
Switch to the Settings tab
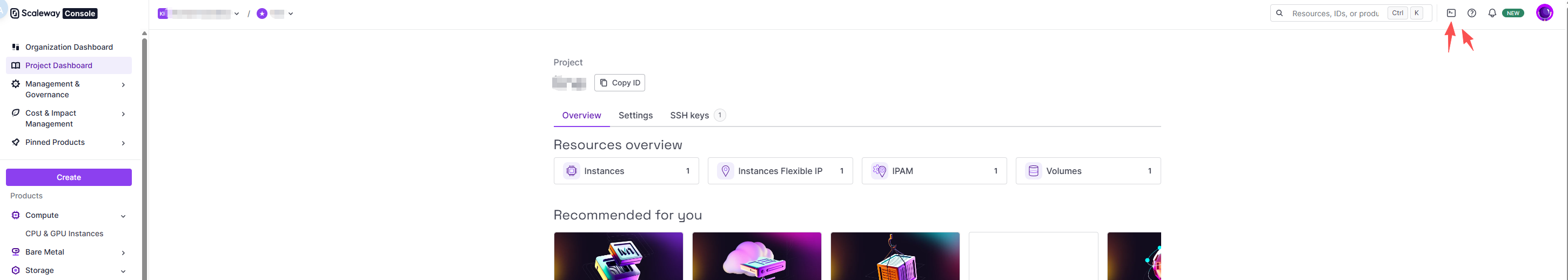pyautogui.click(x=635, y=115)
